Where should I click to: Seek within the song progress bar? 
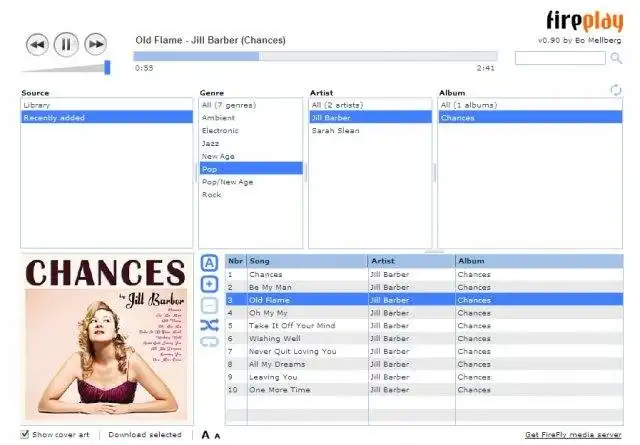click(x=315, y=56)
